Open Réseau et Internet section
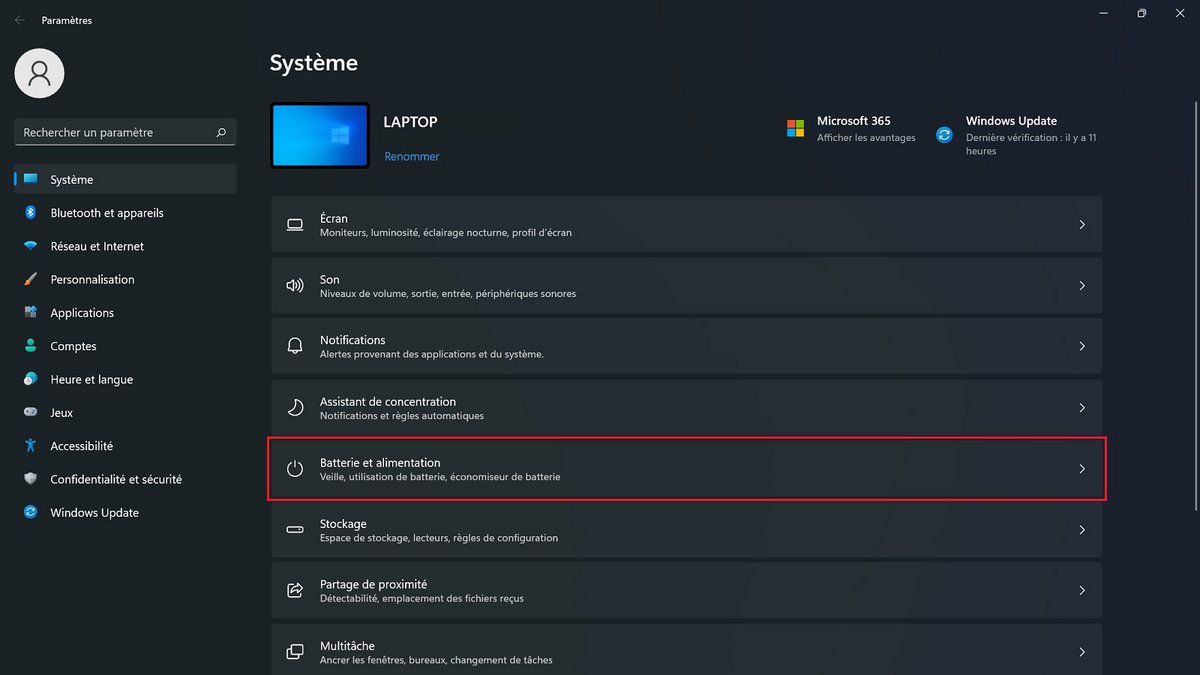Image resolution: width=1200 pixels, height=675 pixels. click(125, 246)
